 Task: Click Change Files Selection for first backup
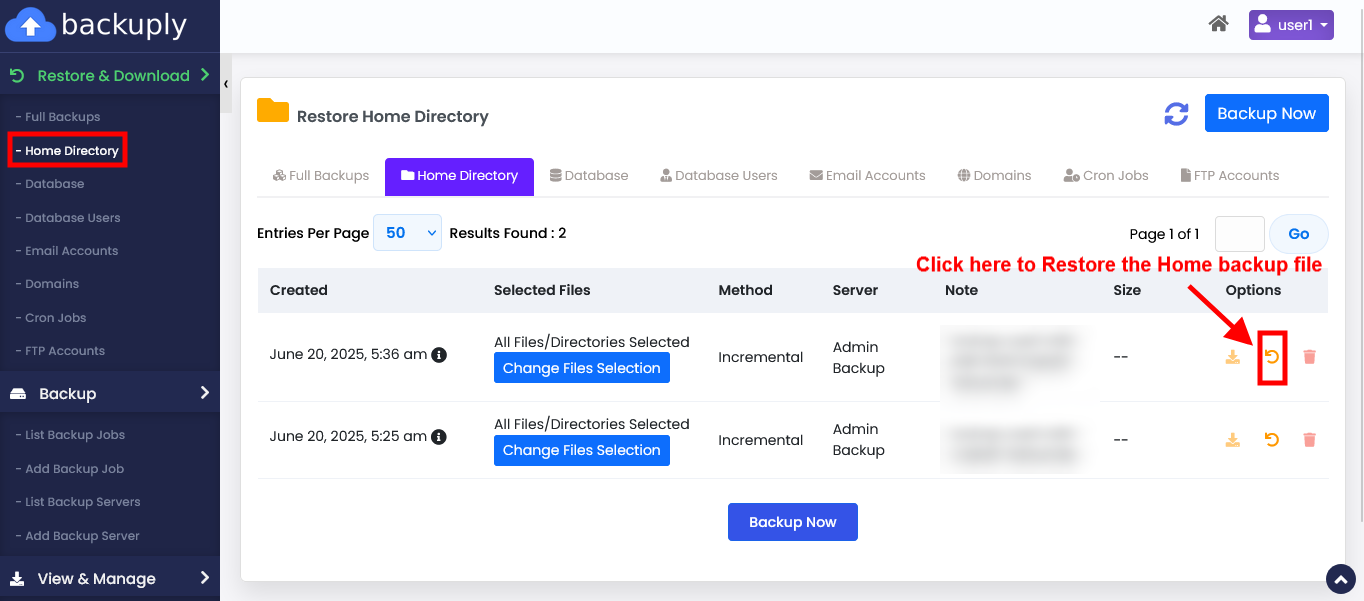pyautogui.click(x=581, y=368)
